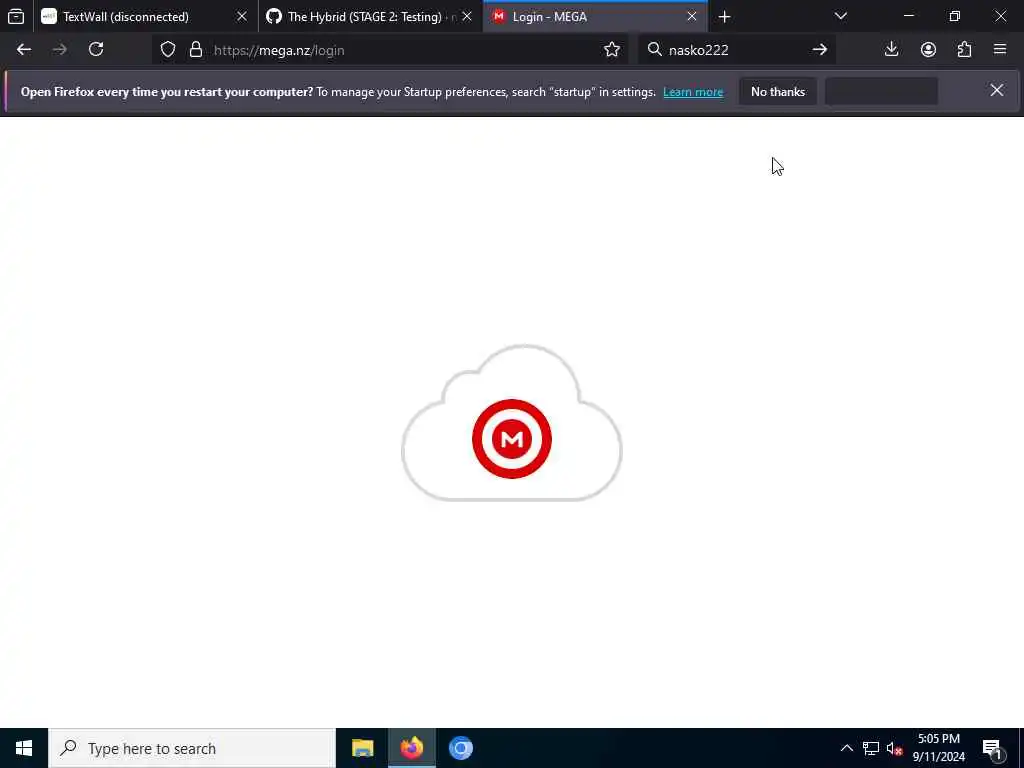Close the TextWall (disconnected) tab
This screenshot has height=768, width=1024.
click(x=242, y=16)
